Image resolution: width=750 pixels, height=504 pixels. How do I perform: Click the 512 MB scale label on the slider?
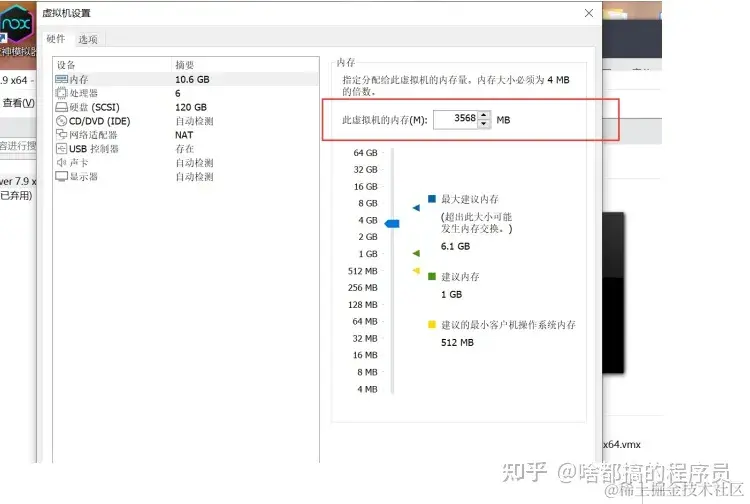[363, 271]
